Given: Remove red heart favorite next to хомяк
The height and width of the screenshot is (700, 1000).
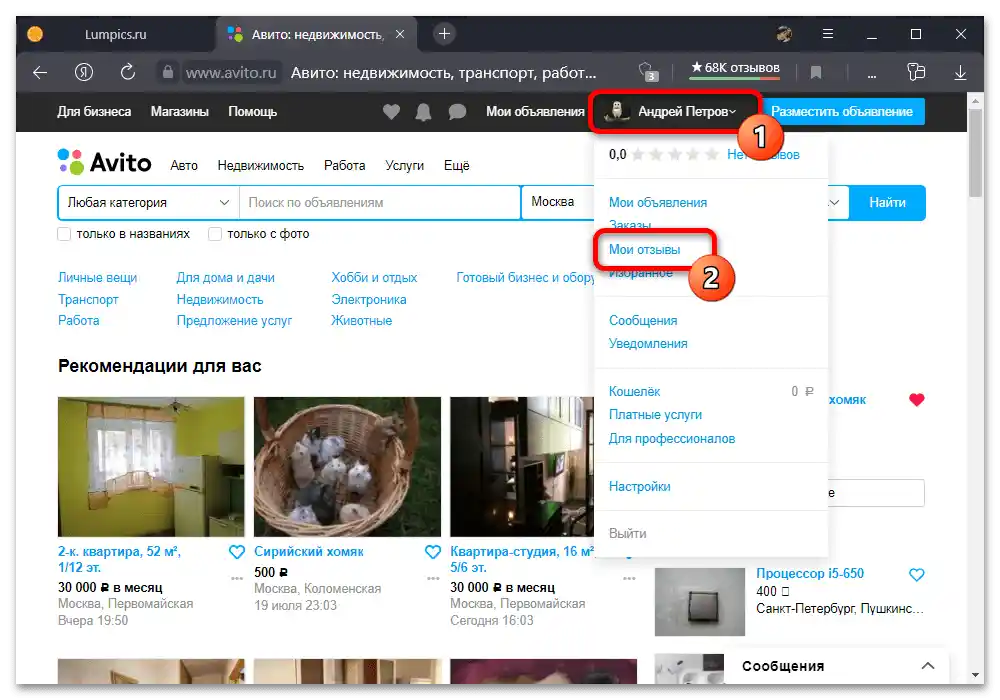Looking at the screenshot, I should pyautogui.click(x=916, y=400).
